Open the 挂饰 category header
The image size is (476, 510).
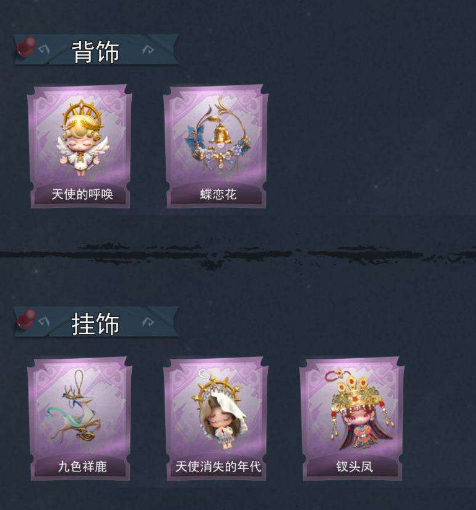pyautogui.click(x=96, y=324)
